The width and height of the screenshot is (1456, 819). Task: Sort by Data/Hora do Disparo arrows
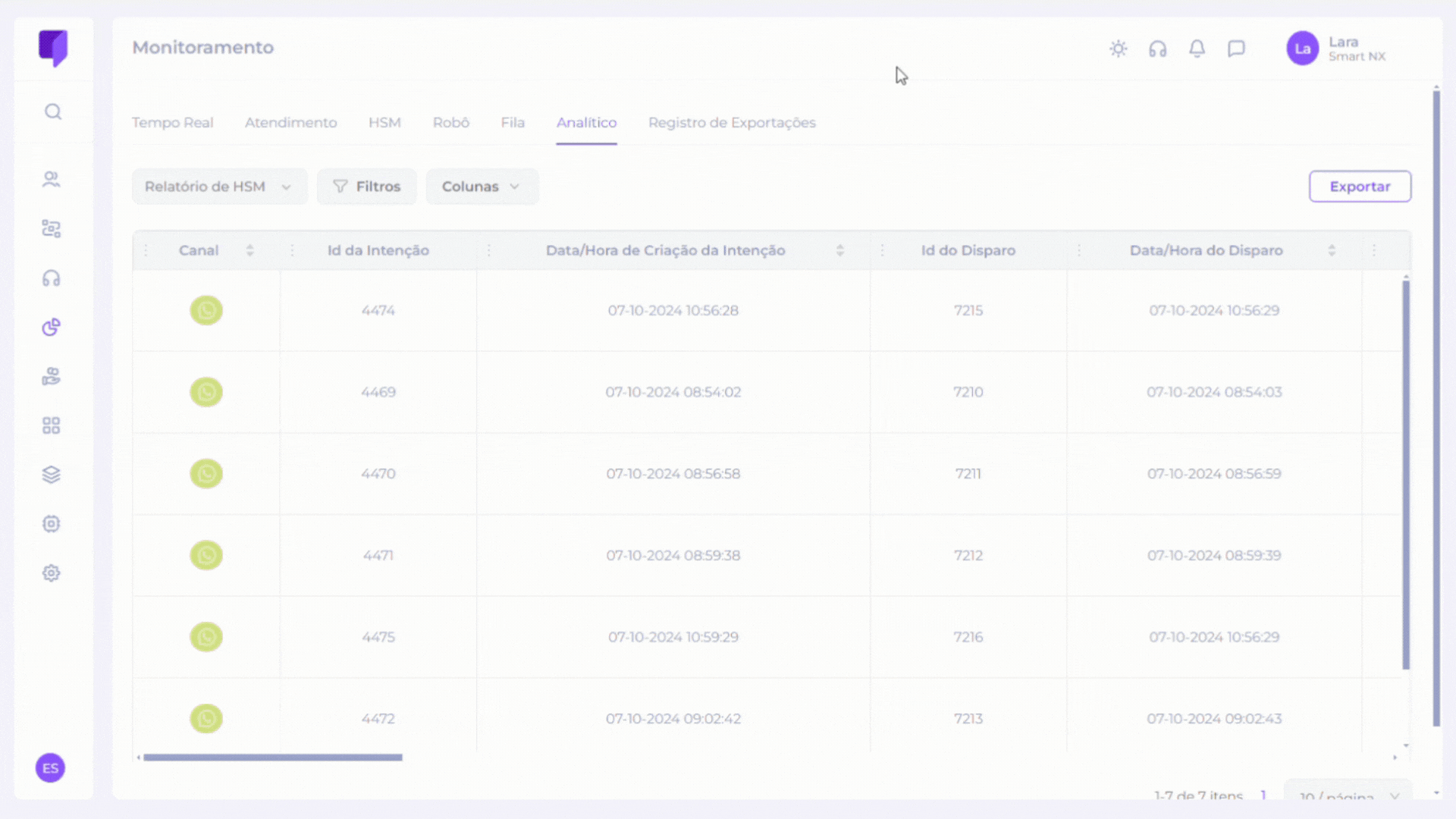point(1332,251)
